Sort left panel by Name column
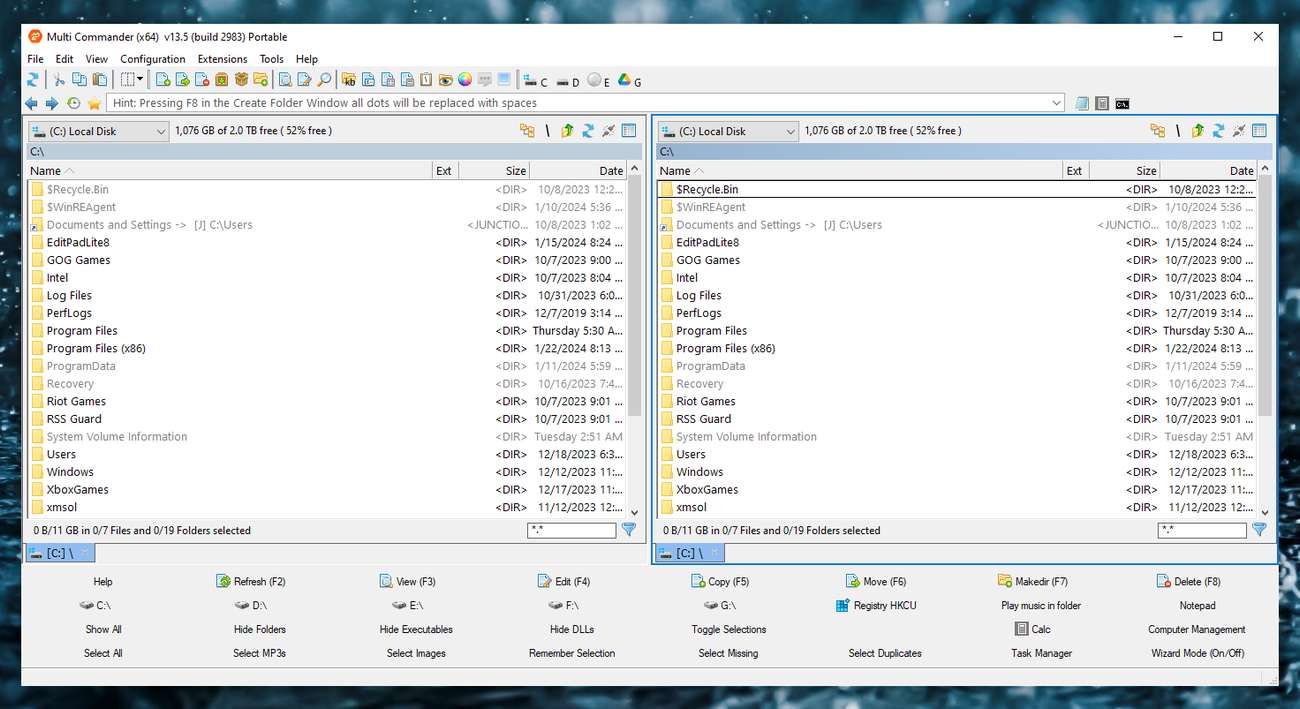The image size is (1300, 709). click(229, 171)
